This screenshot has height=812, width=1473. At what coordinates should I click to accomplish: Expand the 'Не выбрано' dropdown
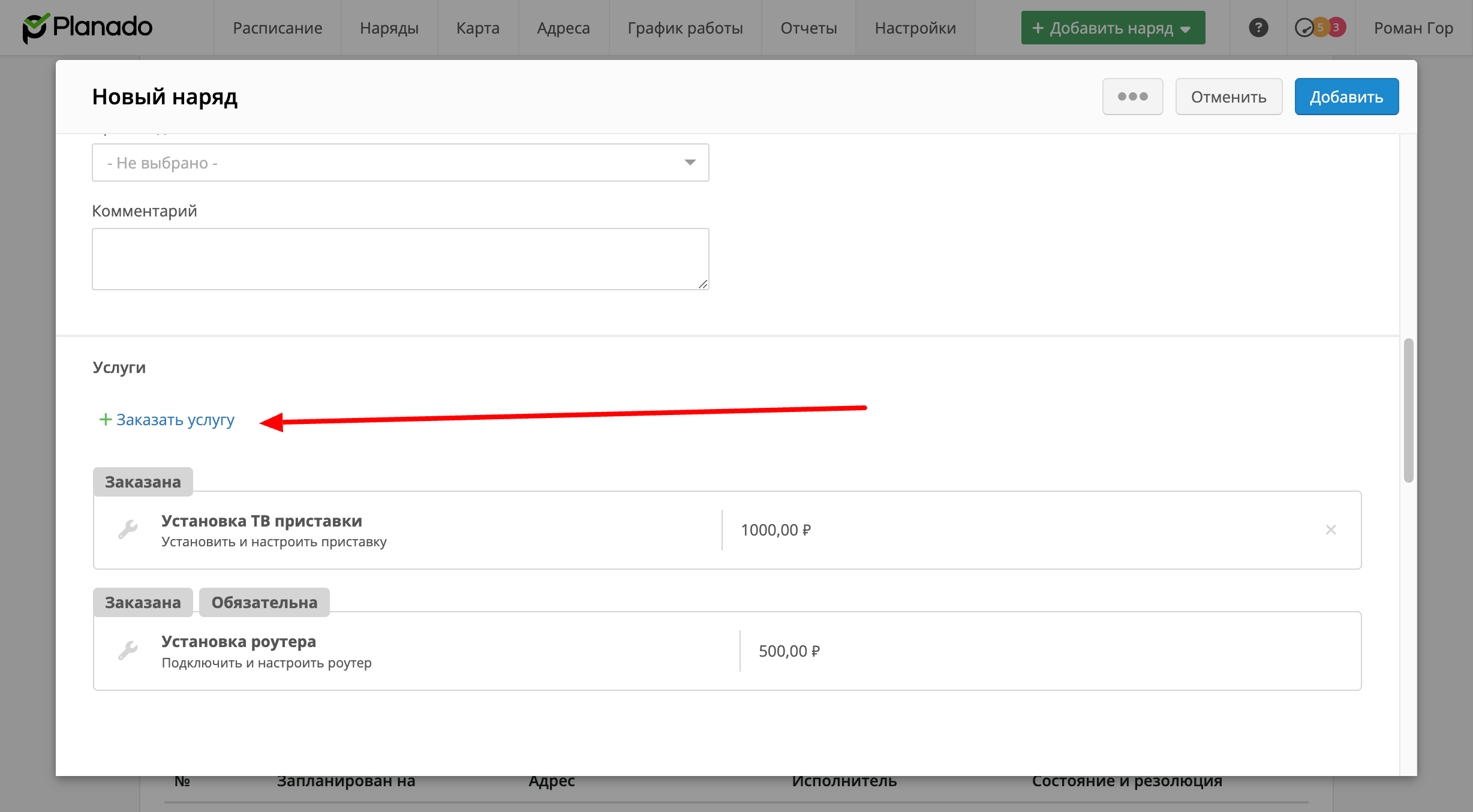(400, 163)
